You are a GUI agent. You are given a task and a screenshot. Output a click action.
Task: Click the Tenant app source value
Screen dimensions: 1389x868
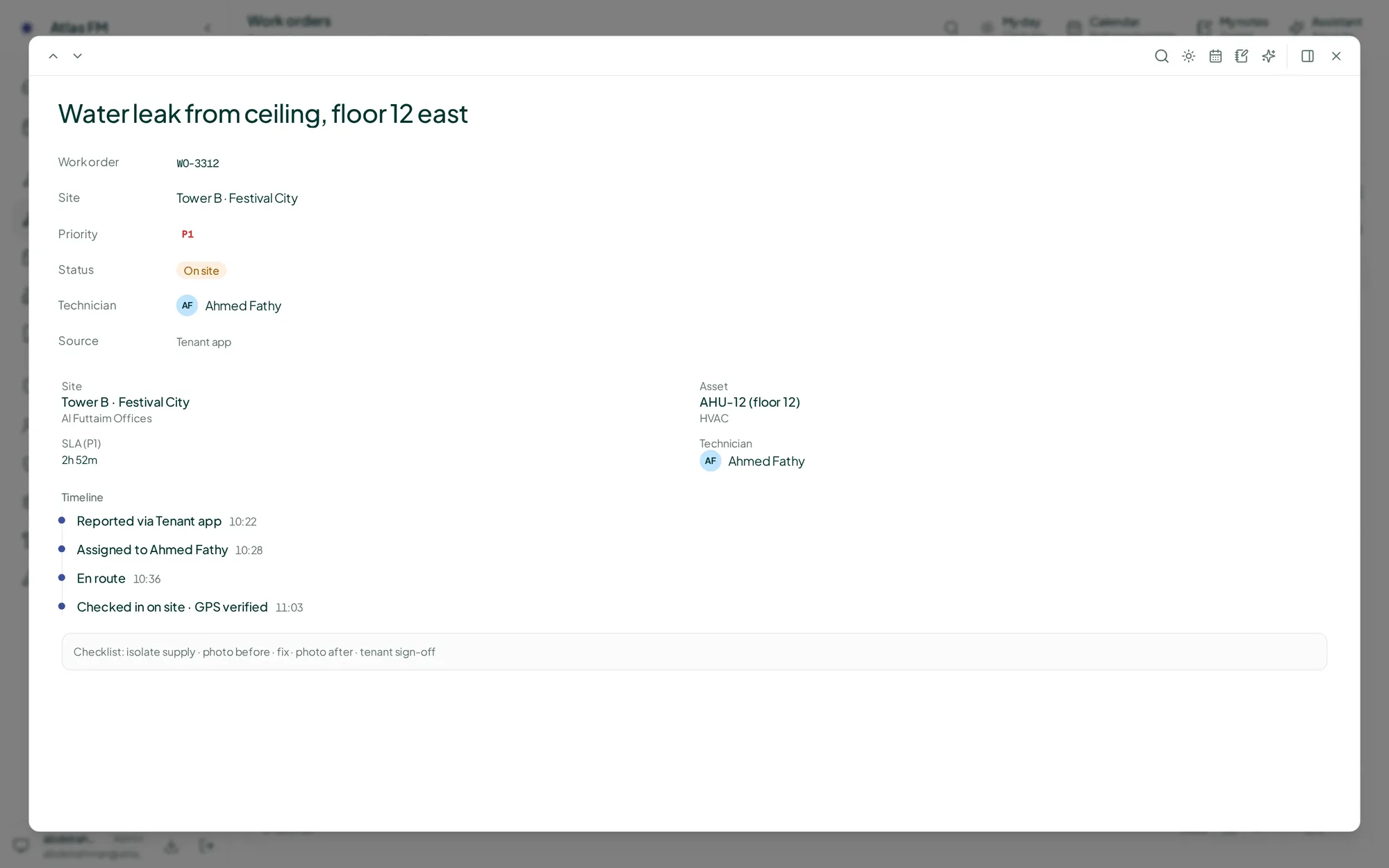click(203, 342)
